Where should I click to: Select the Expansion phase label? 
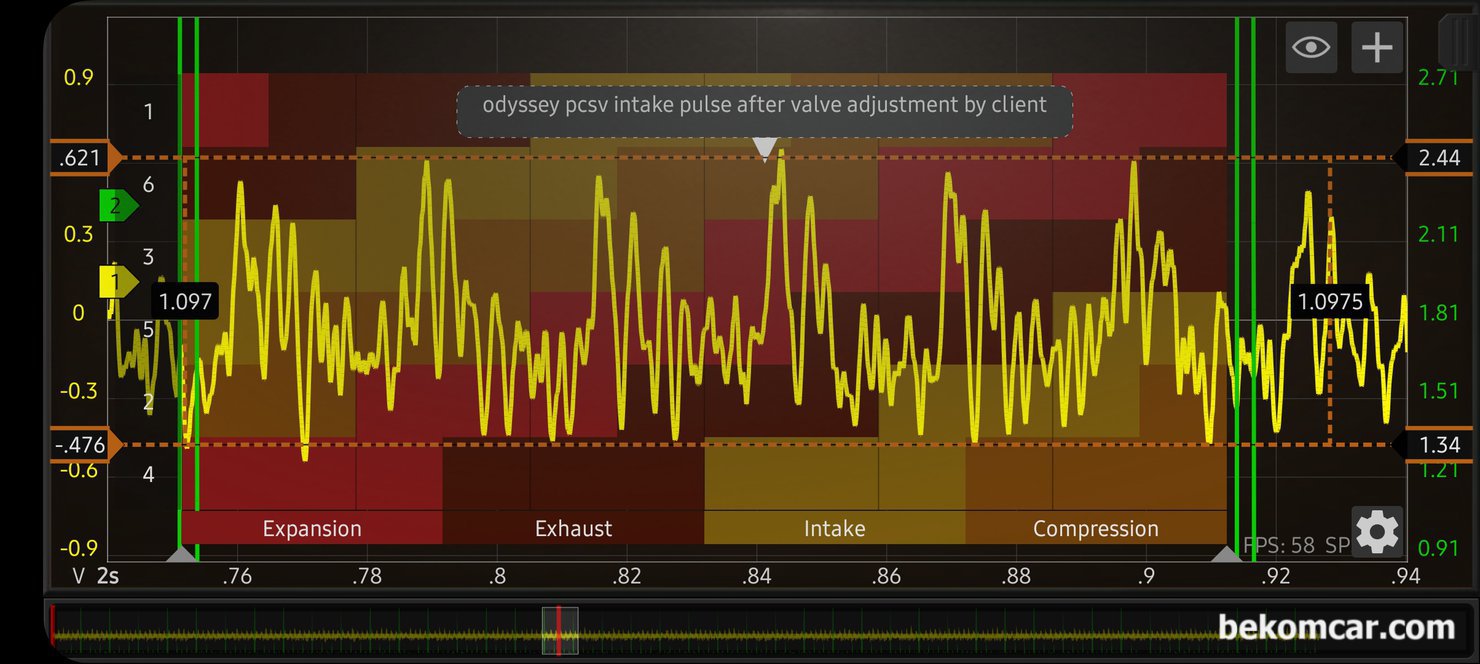click(x=312, y=528)
